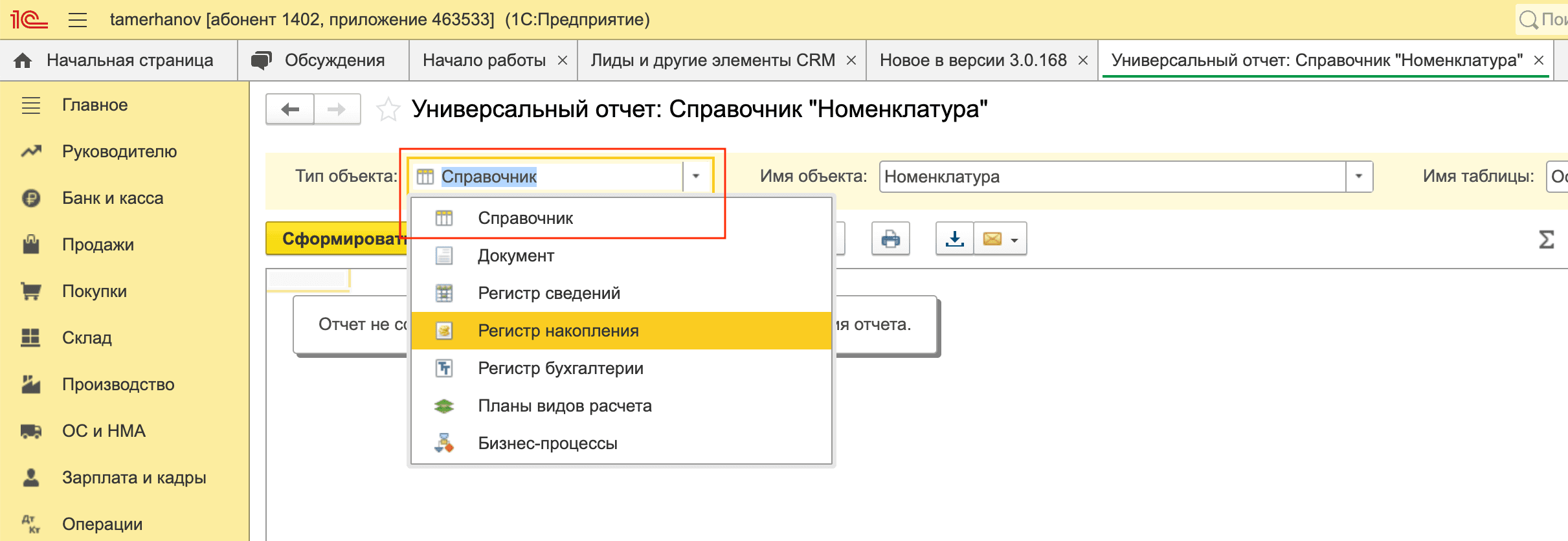1568x541 pixels.
Task: Click the Операции Дт/Кт icon
Action: click(x=31, y=524)
